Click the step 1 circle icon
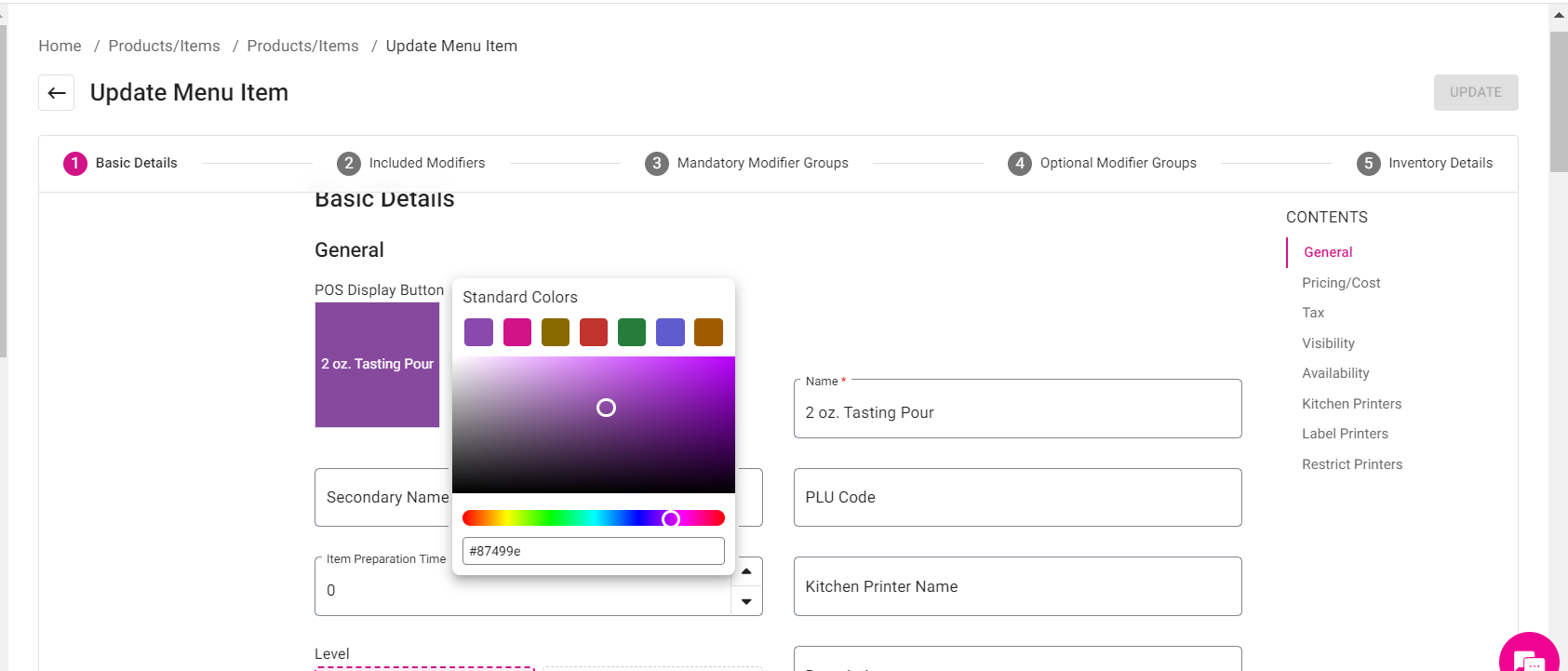The height and width of the screenshot is (671, 1568). point(75,164)
